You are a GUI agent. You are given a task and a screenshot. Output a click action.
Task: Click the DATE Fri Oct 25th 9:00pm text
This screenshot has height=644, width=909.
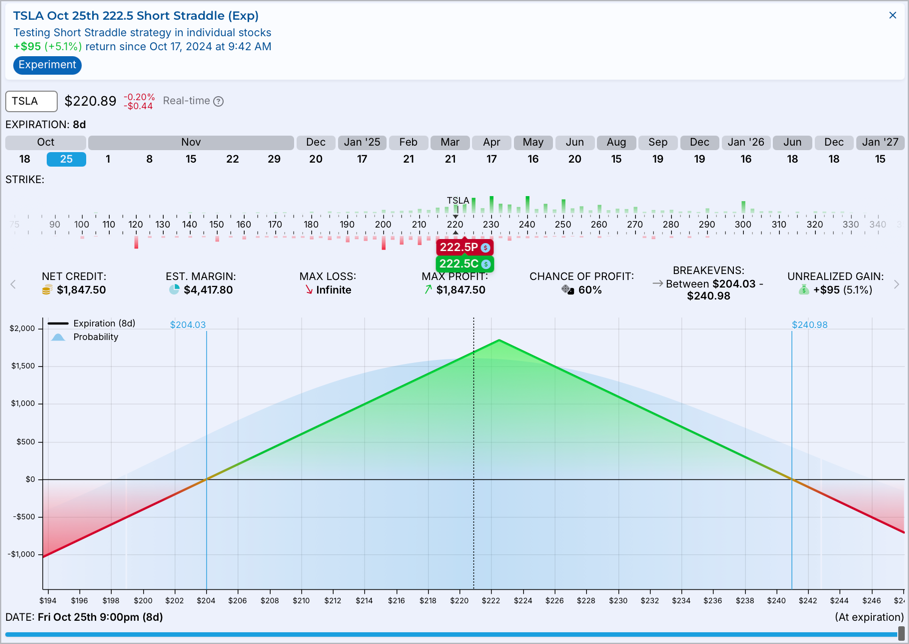84,617
